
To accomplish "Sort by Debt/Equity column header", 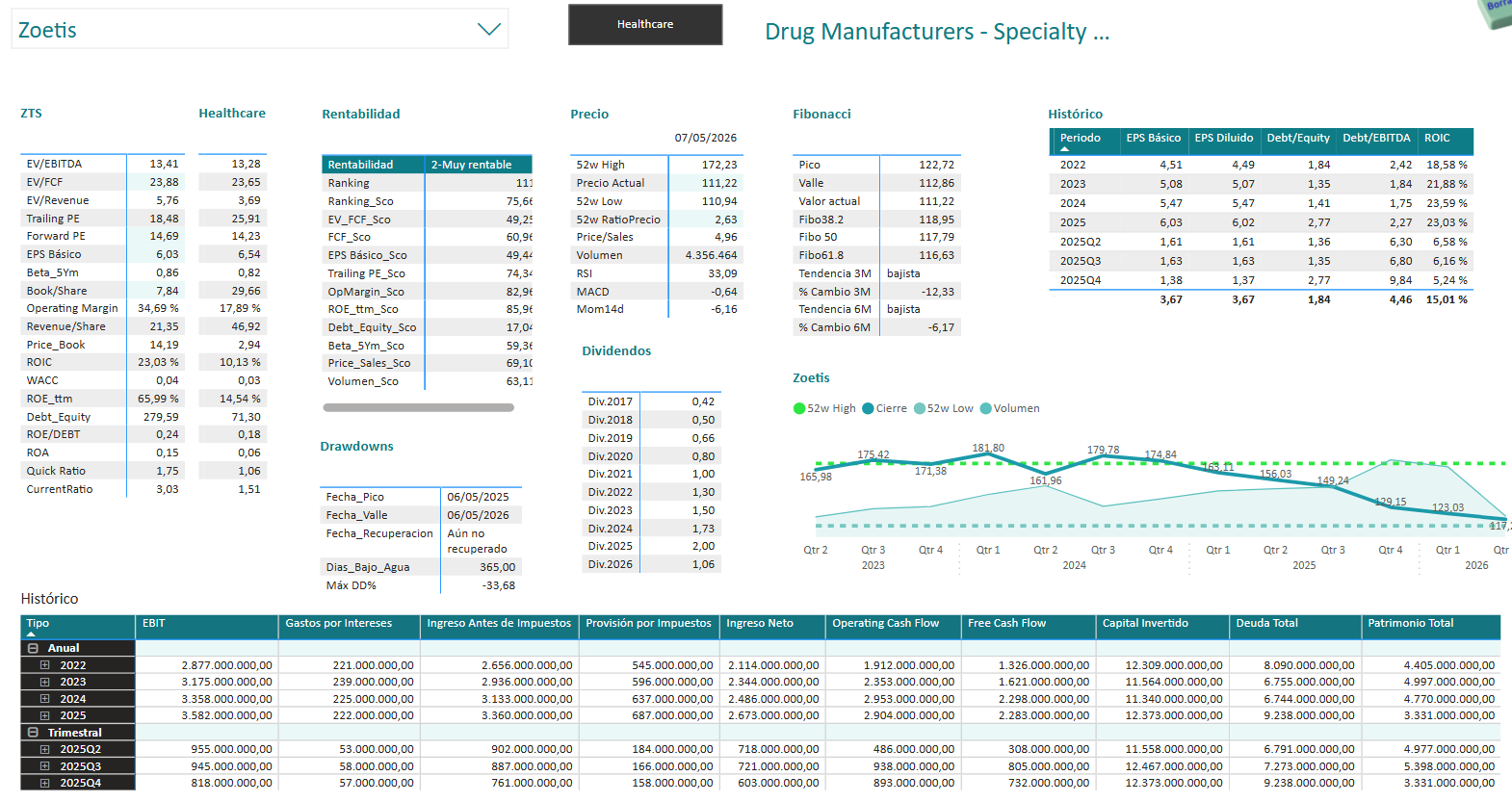I will (x=1298, y=138).
